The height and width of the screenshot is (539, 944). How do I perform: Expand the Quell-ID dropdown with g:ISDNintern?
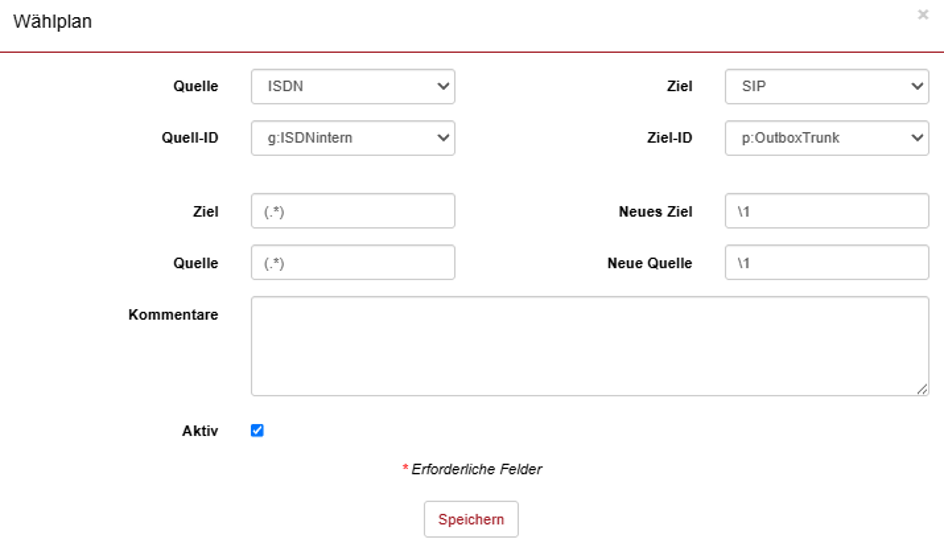click(x=353, y=138)
